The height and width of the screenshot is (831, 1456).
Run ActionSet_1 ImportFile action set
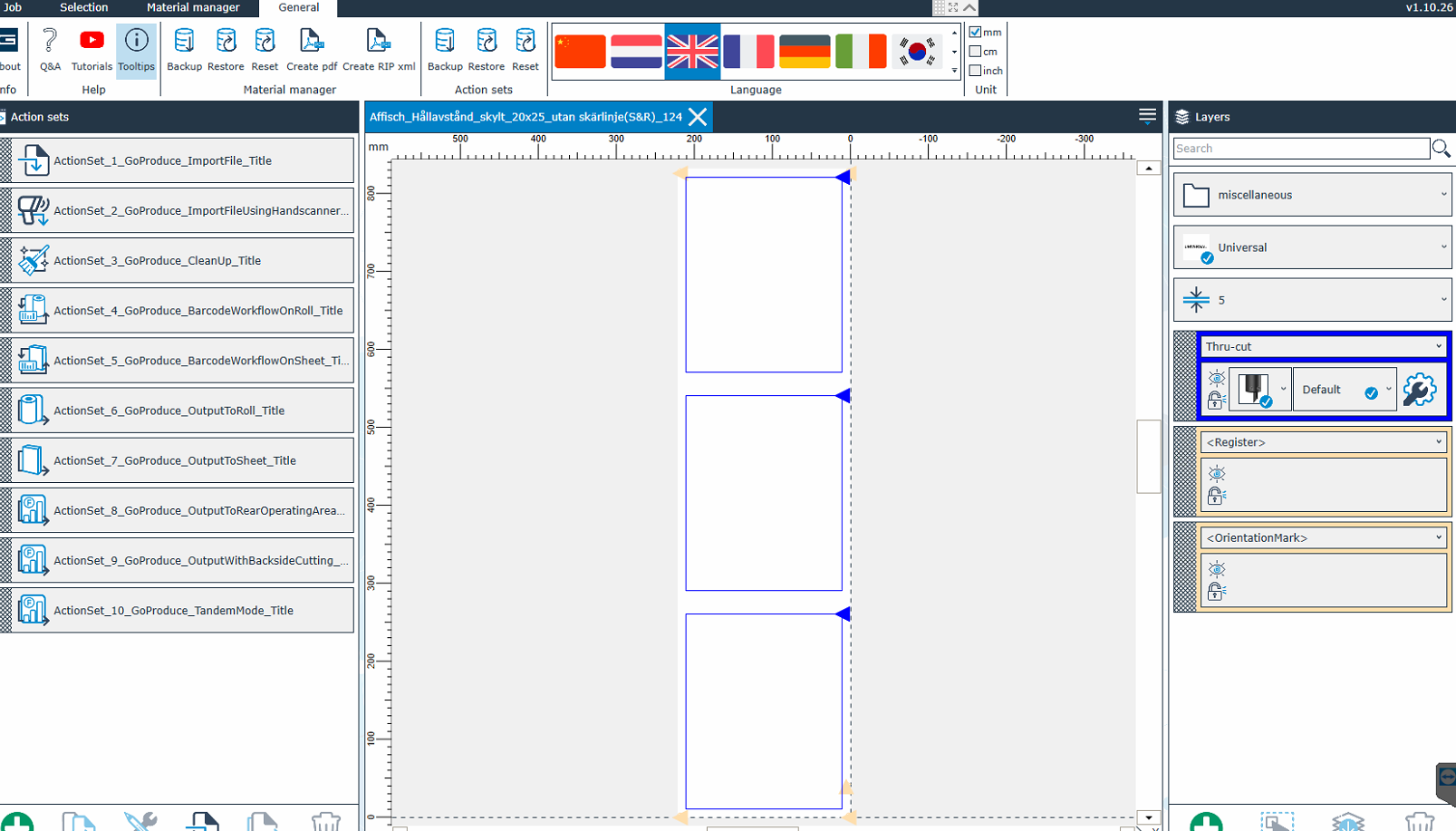[x=178, y=160]
